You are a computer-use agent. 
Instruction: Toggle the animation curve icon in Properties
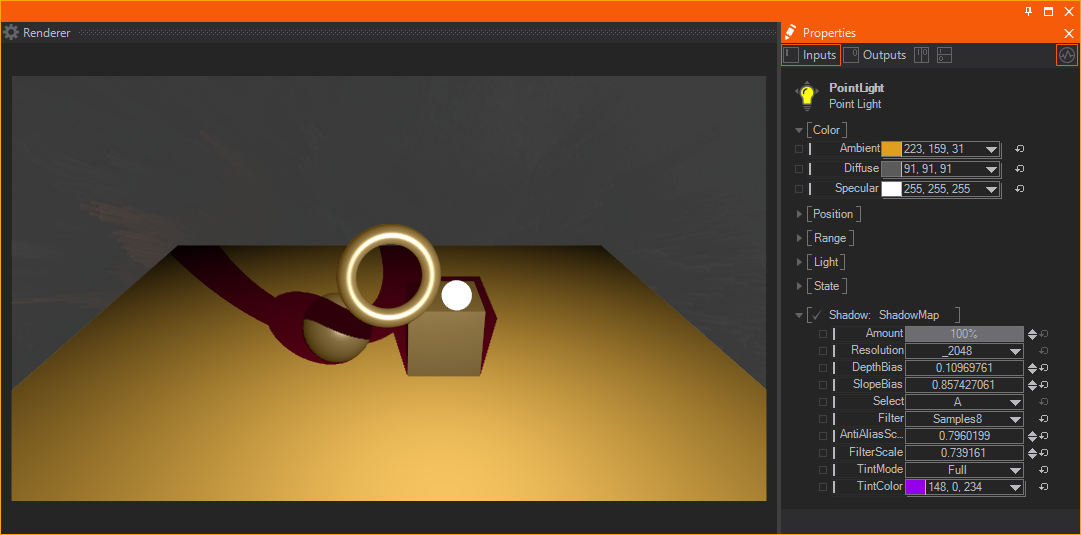click(1067, 56)
